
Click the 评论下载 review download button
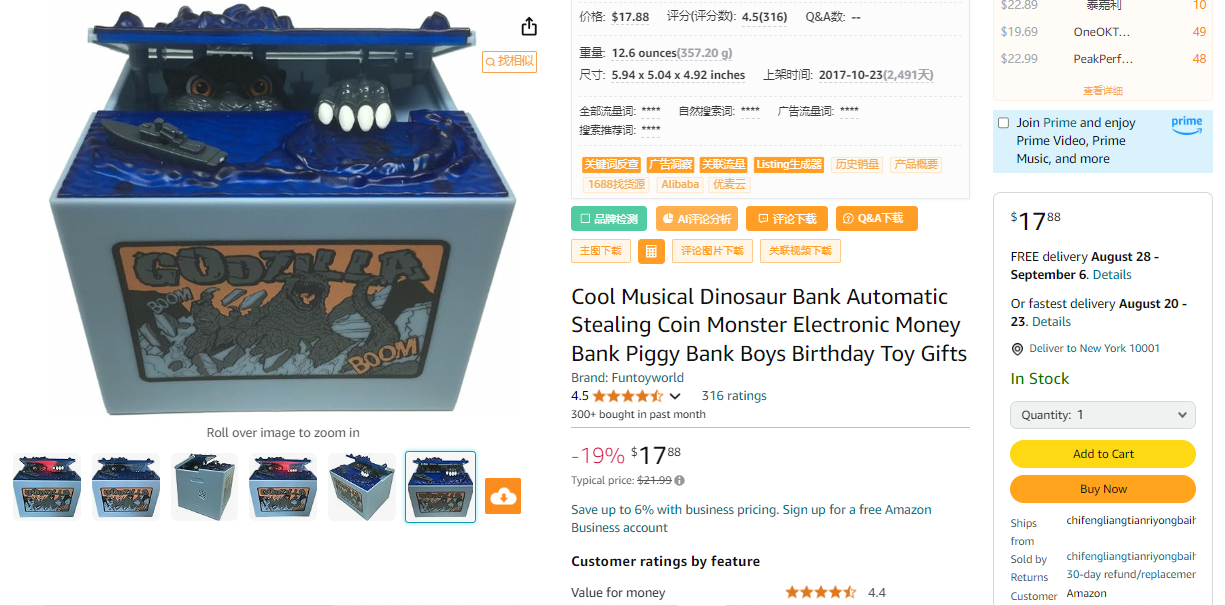(x=787, y=218)
